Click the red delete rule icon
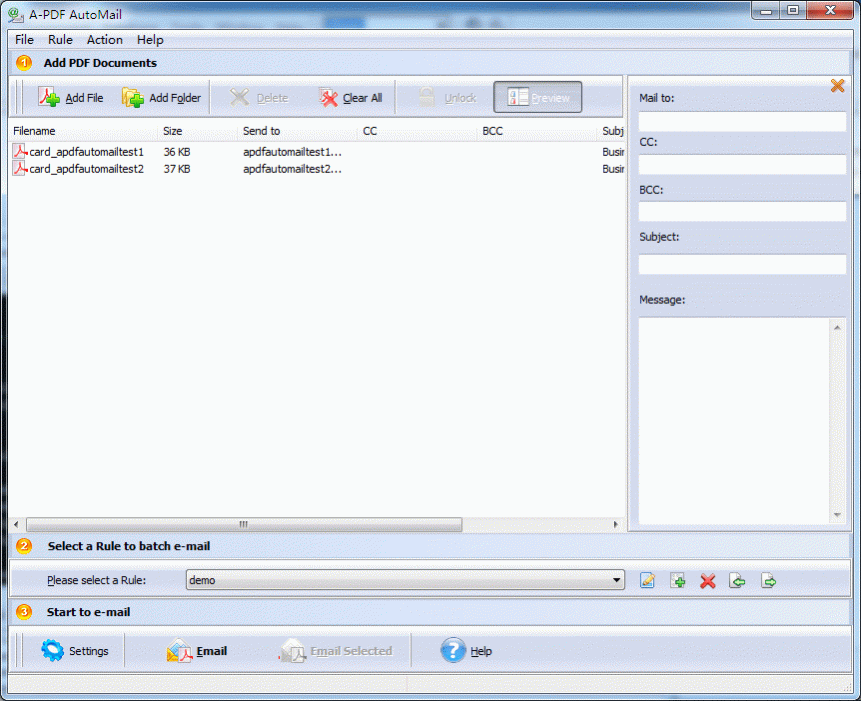861x701 pixels. click(x=708, y=581)
